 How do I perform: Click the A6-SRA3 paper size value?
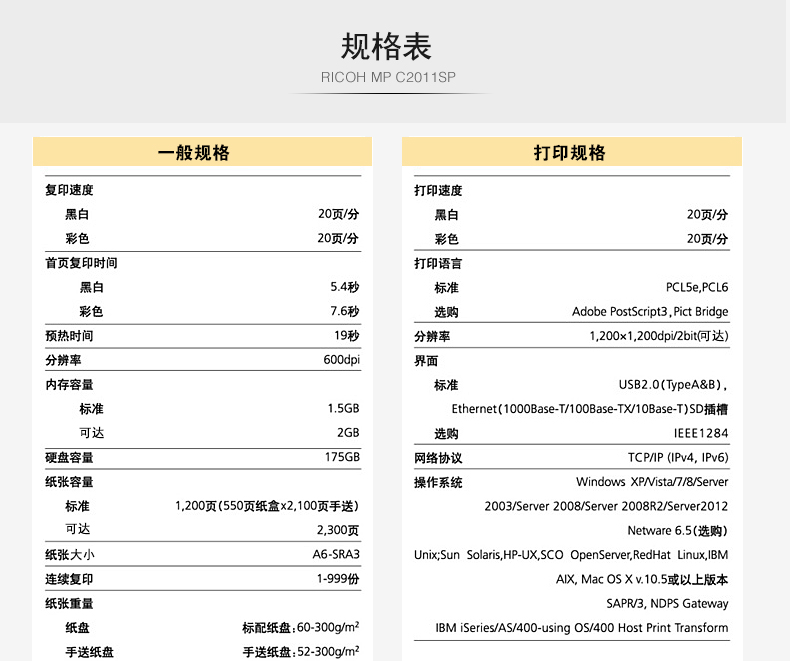click(336, 554)
